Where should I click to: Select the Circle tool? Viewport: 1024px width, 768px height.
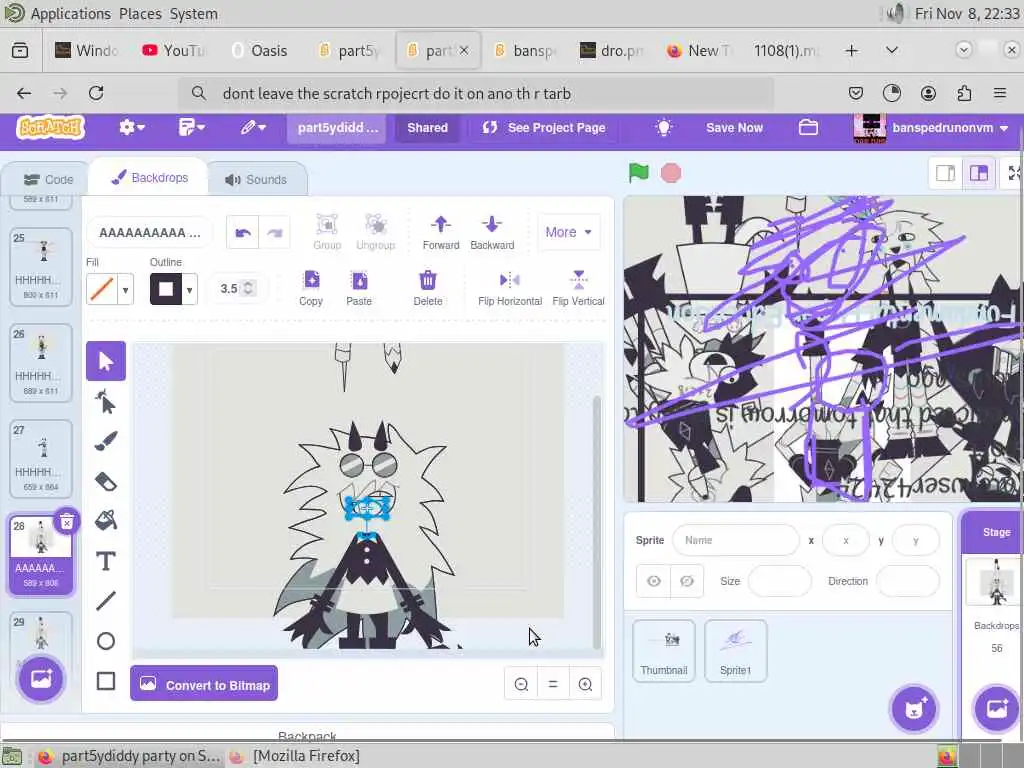(x=106, y=641)
